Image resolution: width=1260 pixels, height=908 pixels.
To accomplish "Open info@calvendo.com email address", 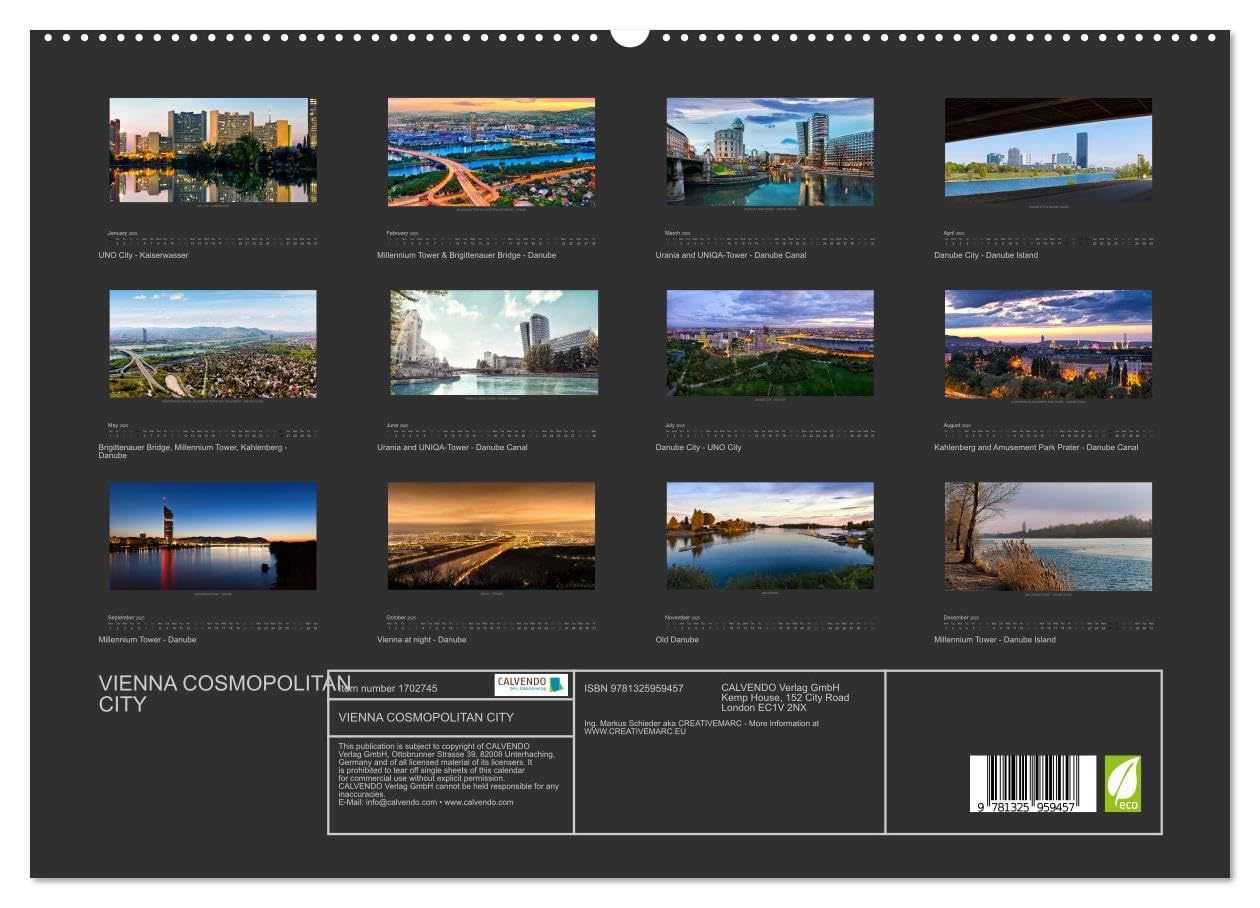I will click(401, 802).
